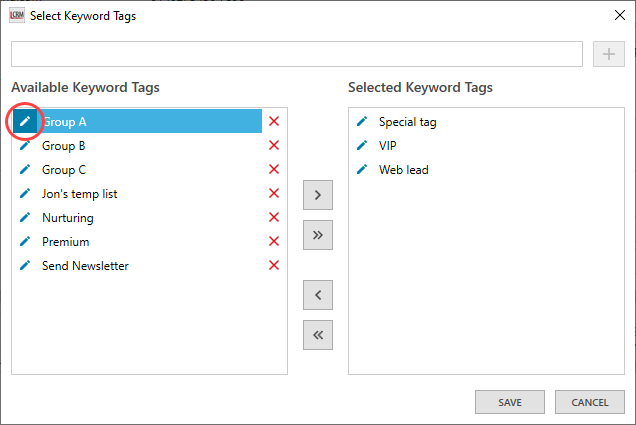Delete the Group C tag with red X

(x=274, y=170)
